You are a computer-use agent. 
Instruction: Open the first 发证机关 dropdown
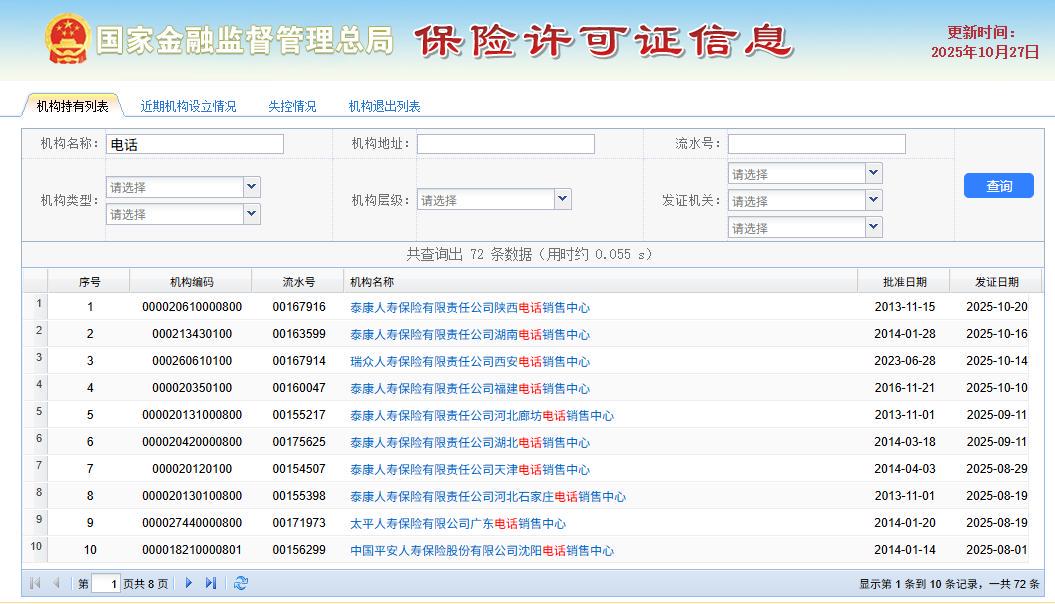(873, 174)
